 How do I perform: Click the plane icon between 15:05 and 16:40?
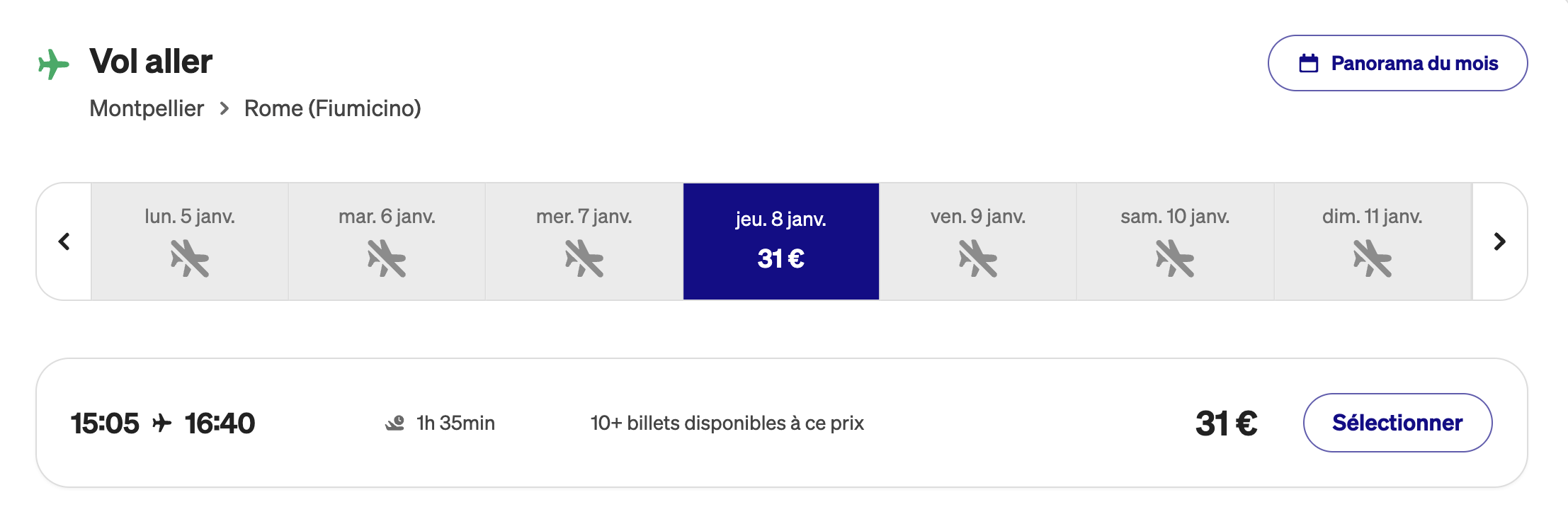pyautogui.click(x=162, y=423)
